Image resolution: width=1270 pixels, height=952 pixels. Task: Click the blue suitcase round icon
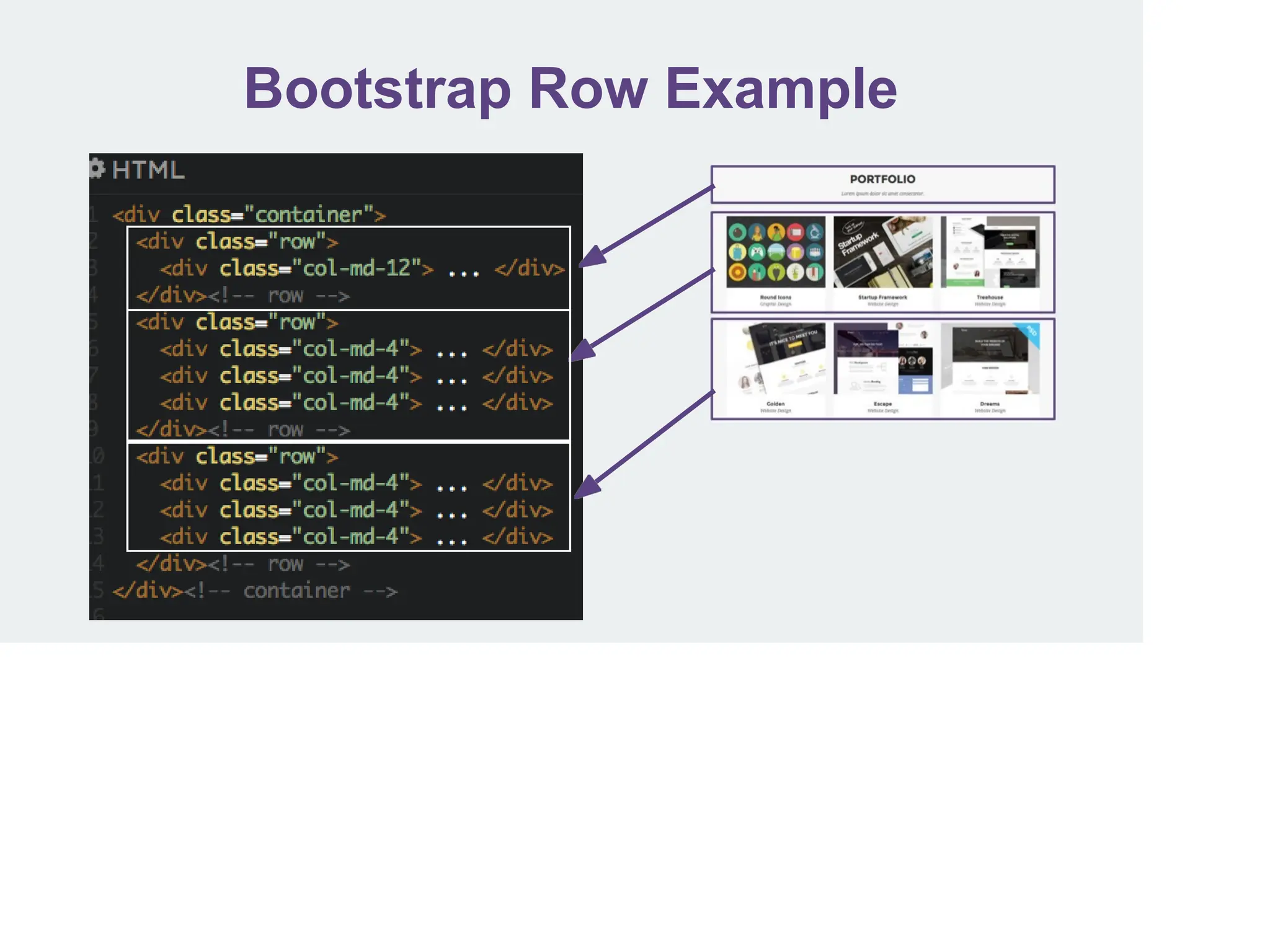pyautogui.click(x=737, y=252)
